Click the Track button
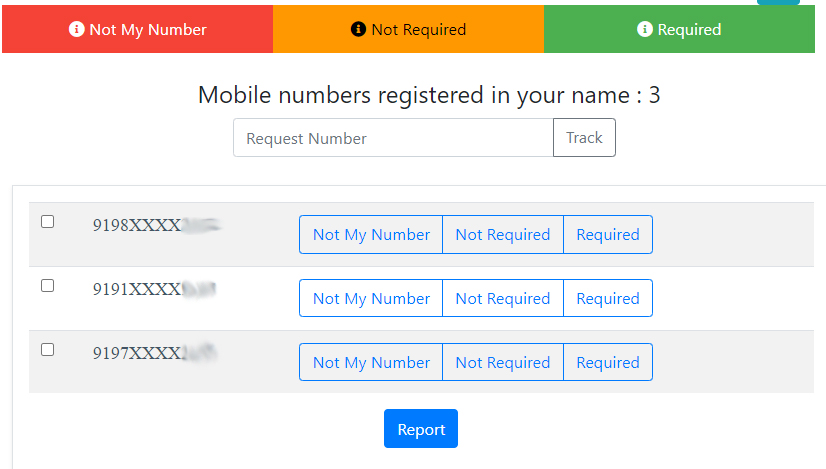Screen dimensions: 826x469 [x=584, y=138]
